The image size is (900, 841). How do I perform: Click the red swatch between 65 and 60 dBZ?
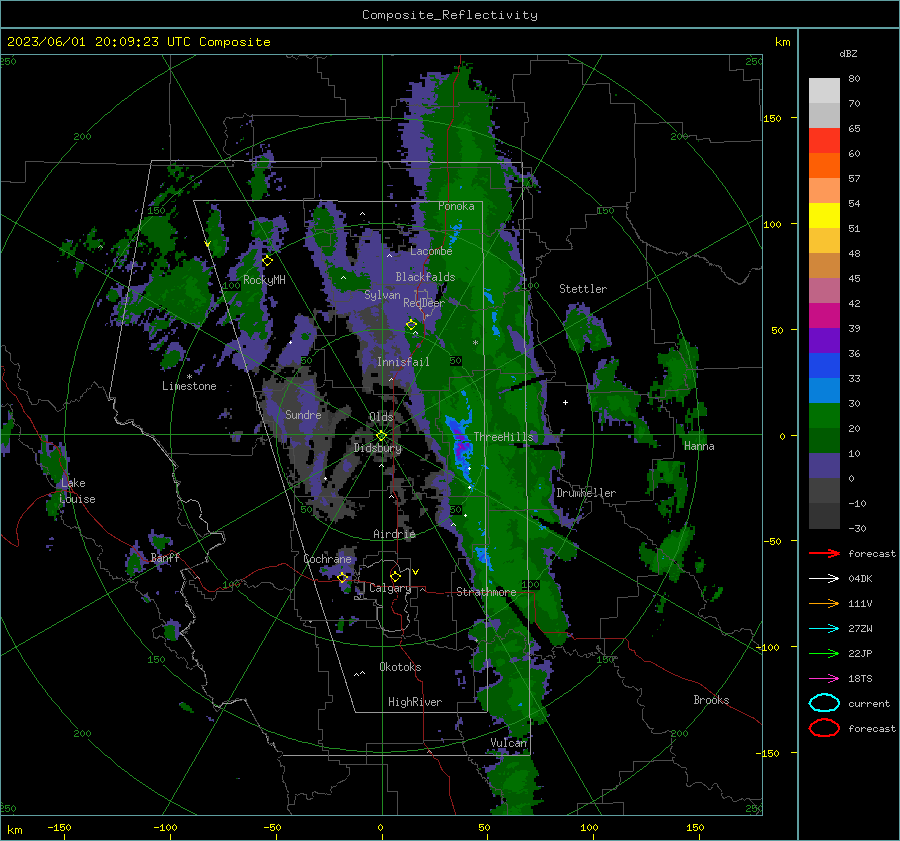(824, 141)
